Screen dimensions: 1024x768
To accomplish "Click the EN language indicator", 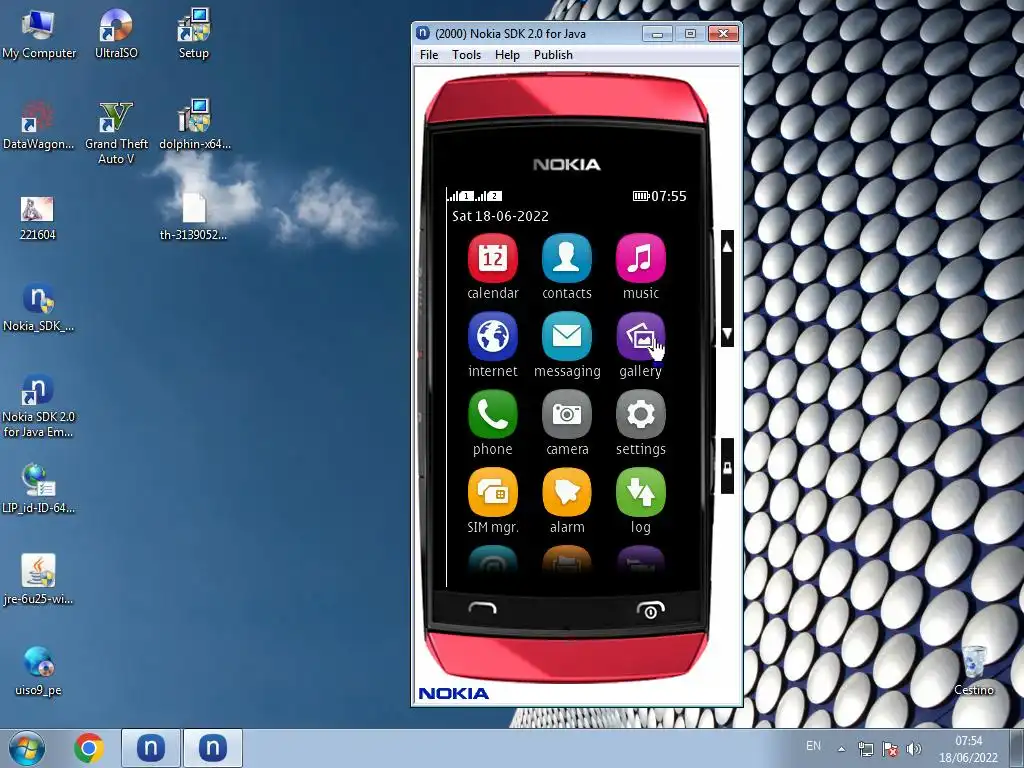I will point(813,746).
